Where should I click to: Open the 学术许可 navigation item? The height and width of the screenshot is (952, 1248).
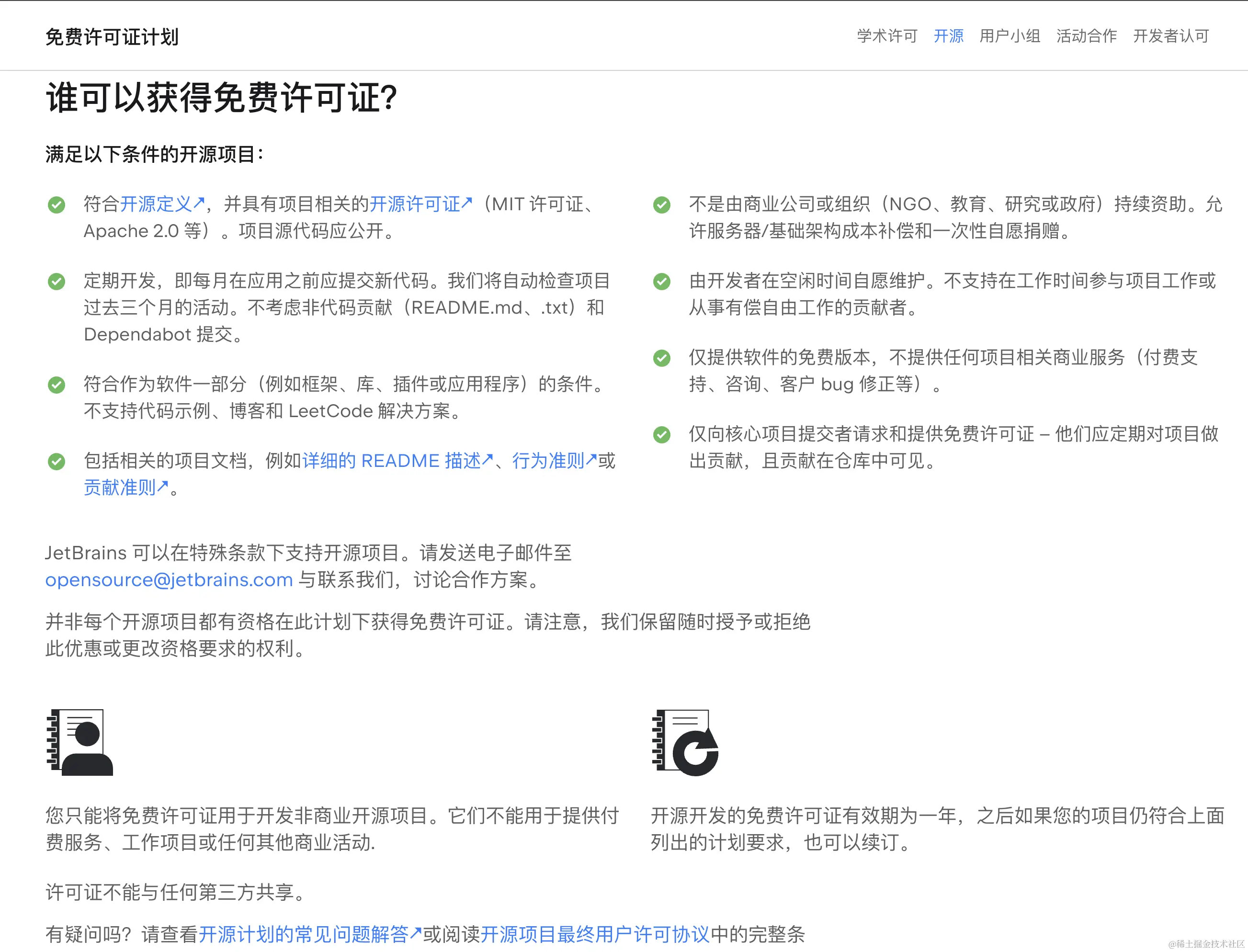coord(886,36)
